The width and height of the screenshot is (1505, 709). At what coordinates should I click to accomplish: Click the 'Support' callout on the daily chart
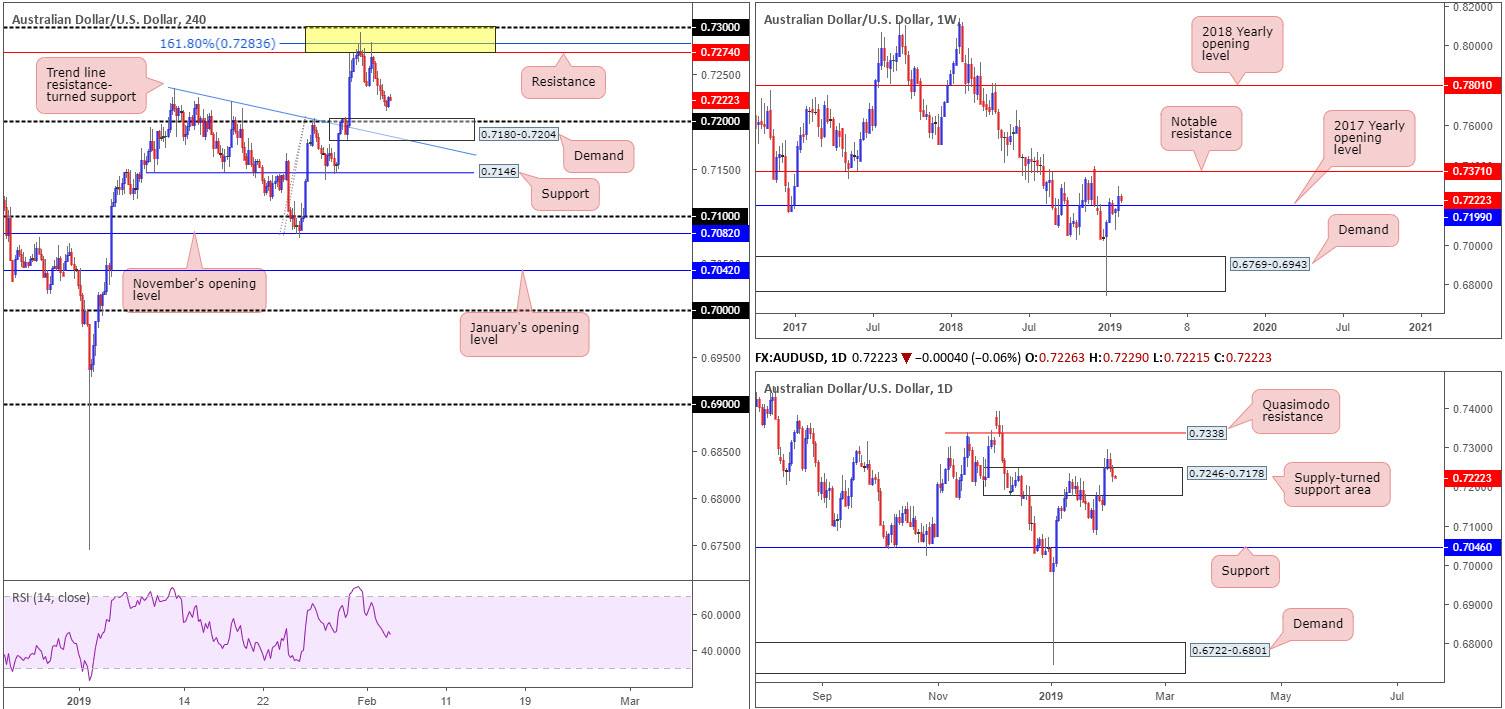click(1245, 571)
